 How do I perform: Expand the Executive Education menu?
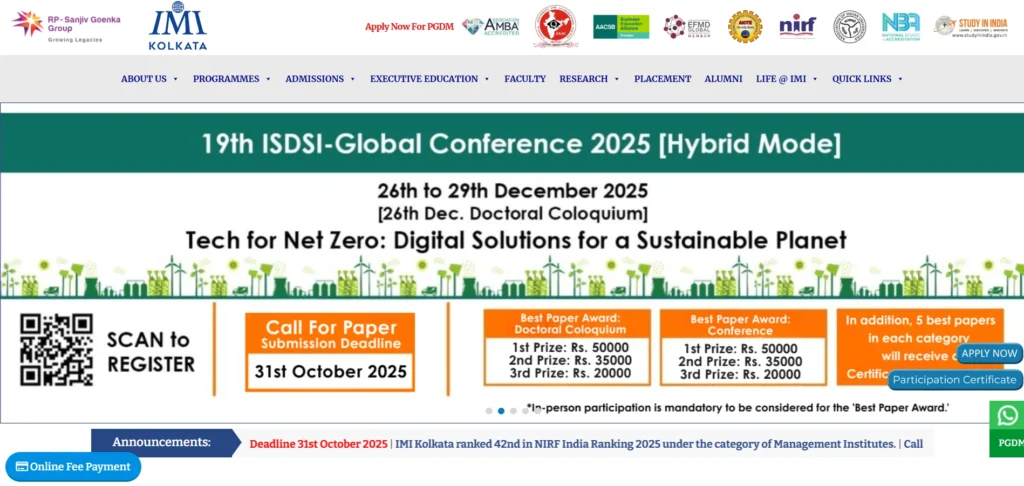[x=429, y=79]
